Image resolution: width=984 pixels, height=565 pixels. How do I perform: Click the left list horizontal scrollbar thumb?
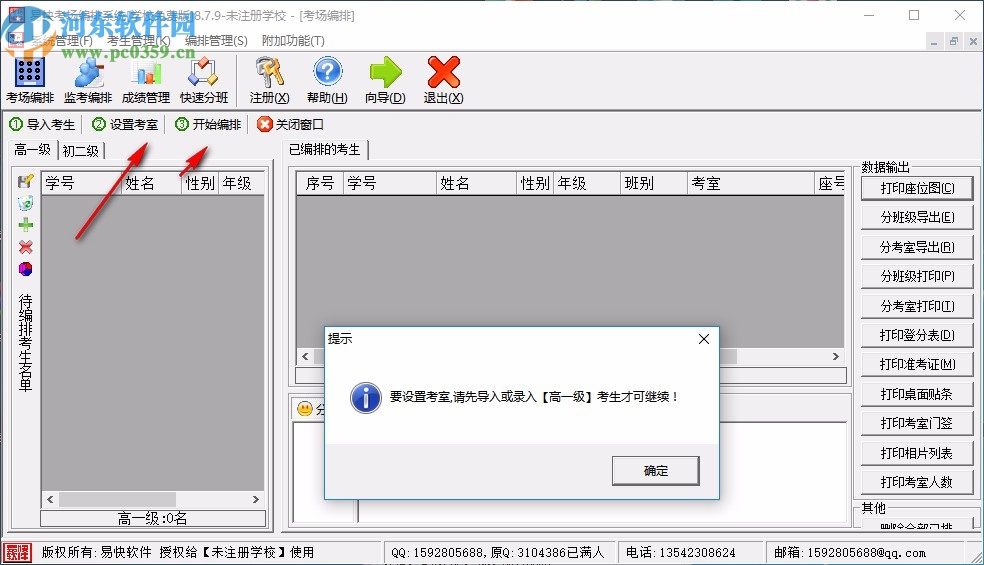[x=117, y=500]
